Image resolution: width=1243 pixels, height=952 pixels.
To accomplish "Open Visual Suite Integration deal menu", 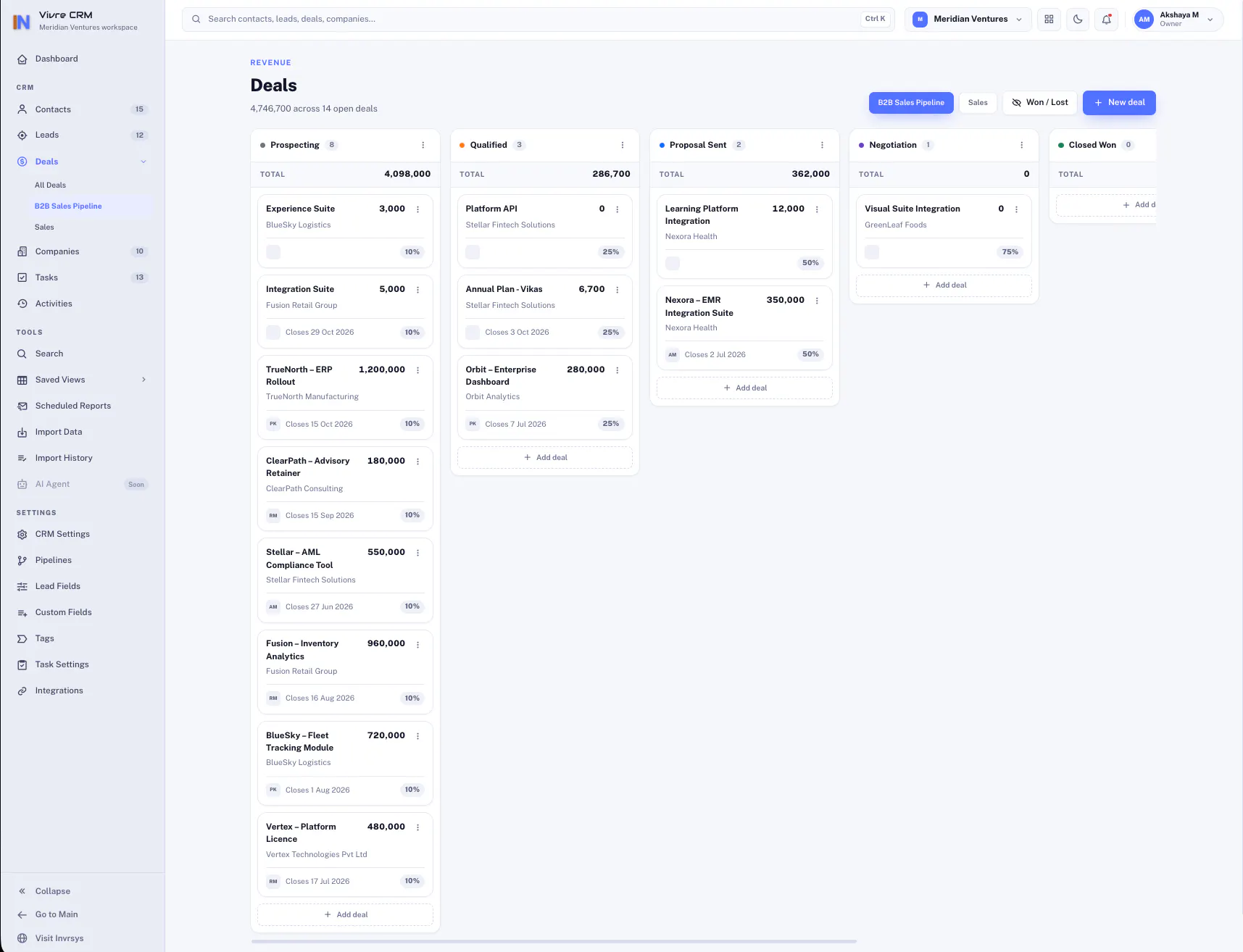I will 1016,209.
